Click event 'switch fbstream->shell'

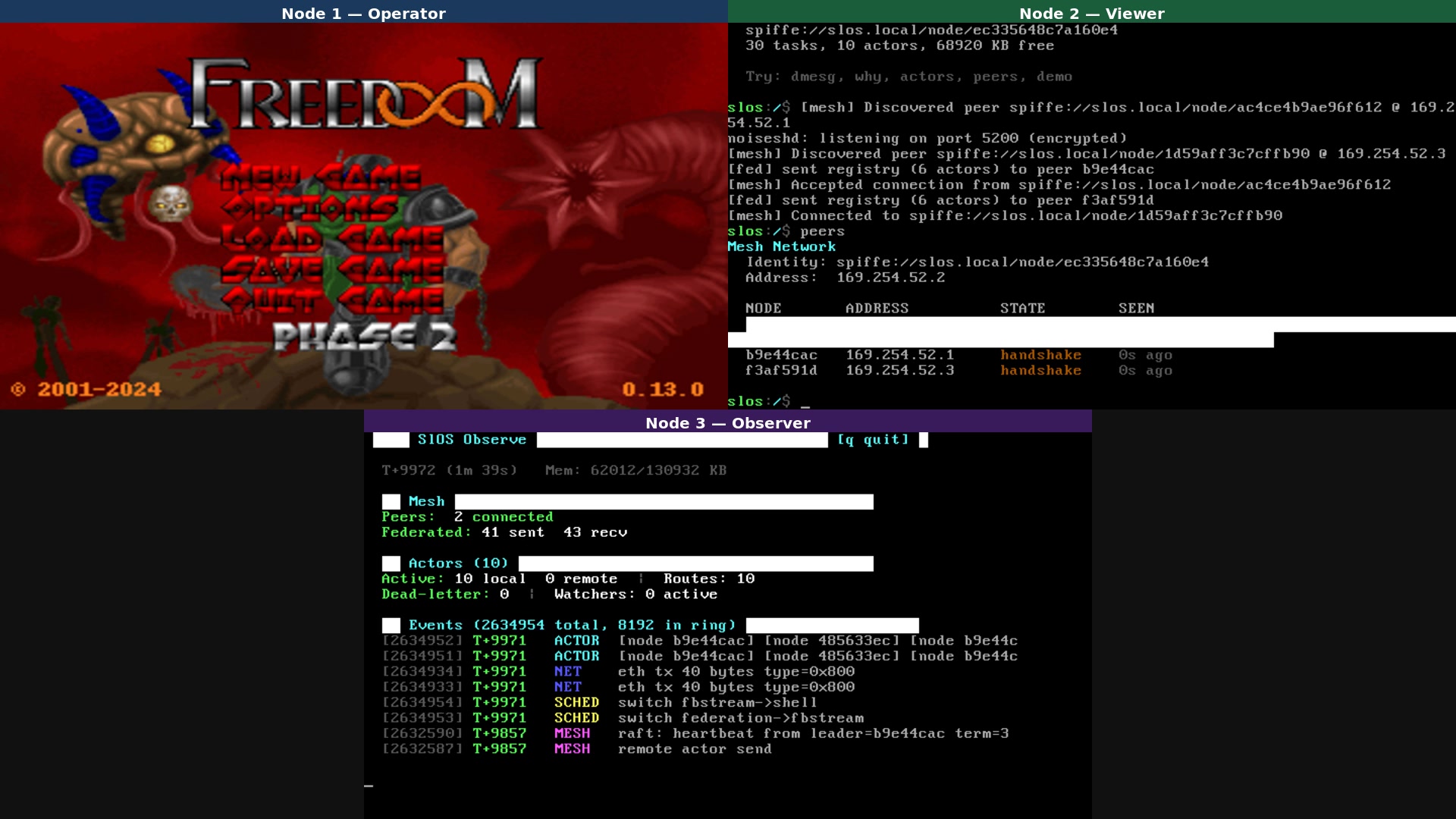717,703
